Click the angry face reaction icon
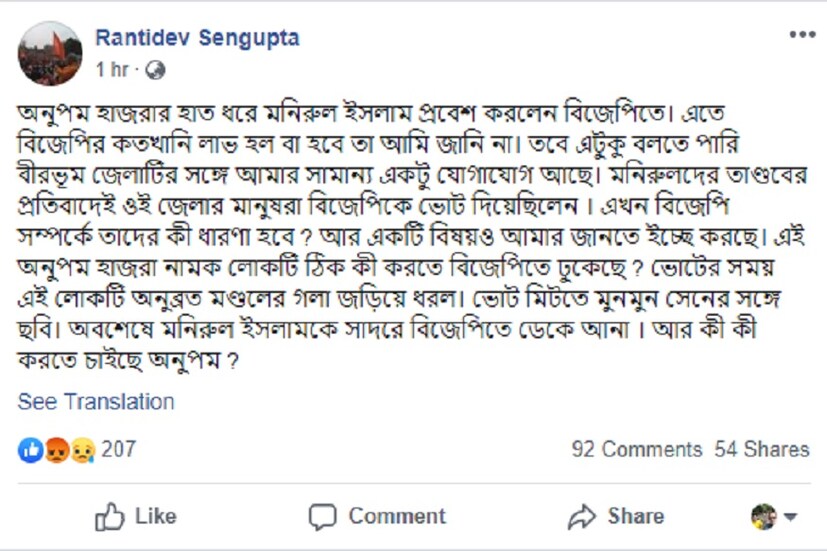Viewport: 827px width, 551px height. tap(56, 450)
